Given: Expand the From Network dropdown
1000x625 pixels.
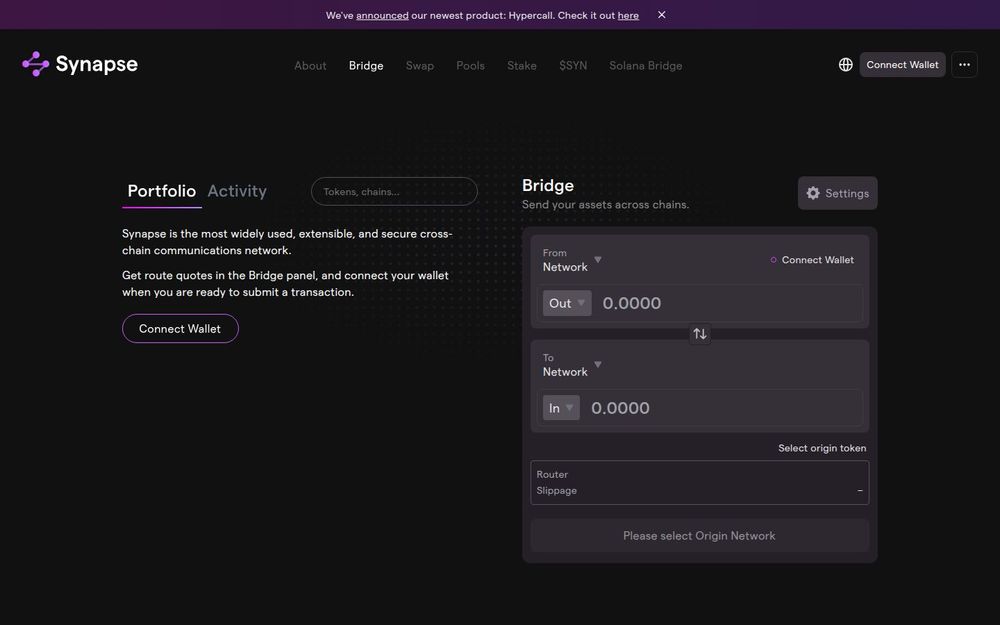Looking at the screenshot, I should [x=571, y=260].
